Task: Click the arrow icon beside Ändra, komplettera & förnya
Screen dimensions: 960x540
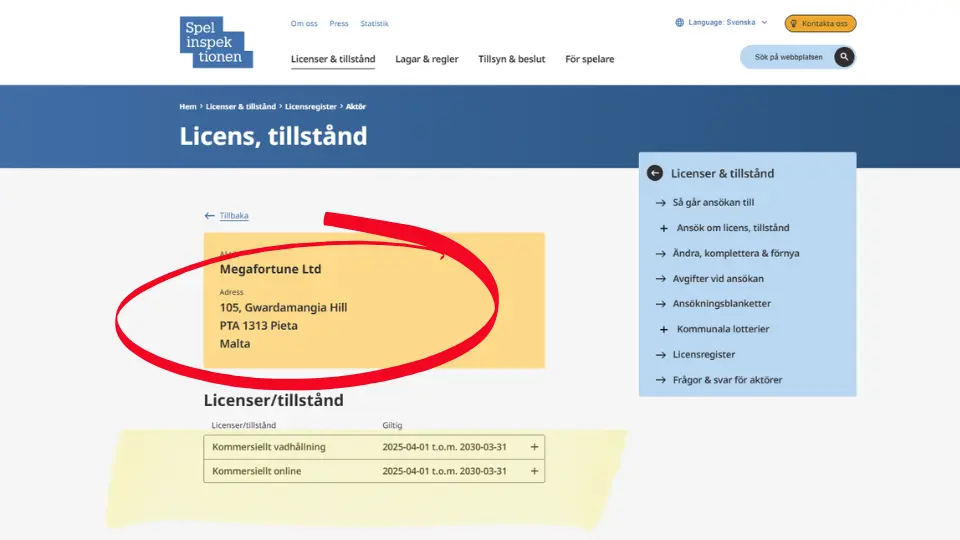Action: [x=661, y=253]
